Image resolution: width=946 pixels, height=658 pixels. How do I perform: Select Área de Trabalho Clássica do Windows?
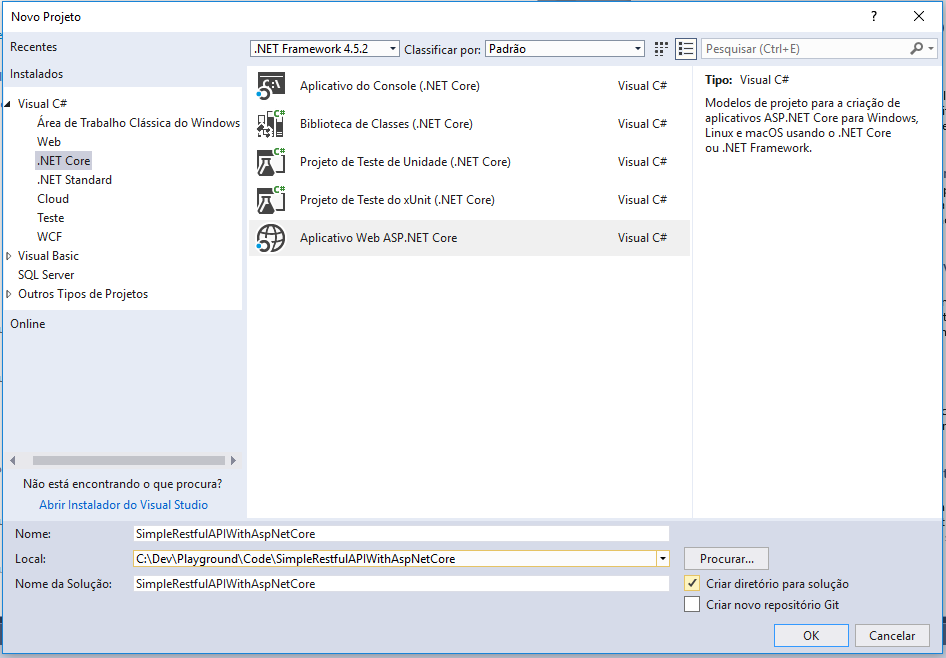[x=138, y=122]
